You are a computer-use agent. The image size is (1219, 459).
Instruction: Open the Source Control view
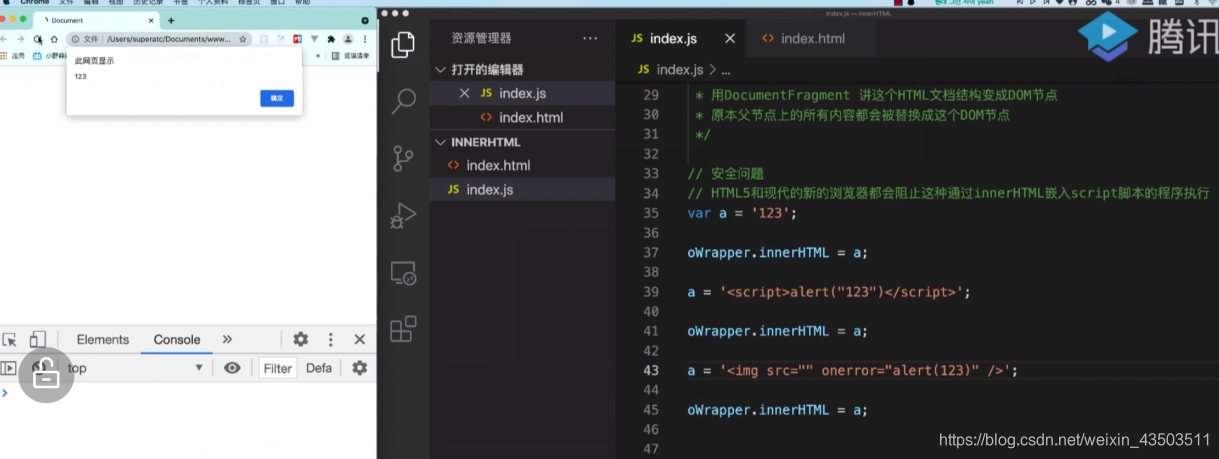(x=403, y=158)
